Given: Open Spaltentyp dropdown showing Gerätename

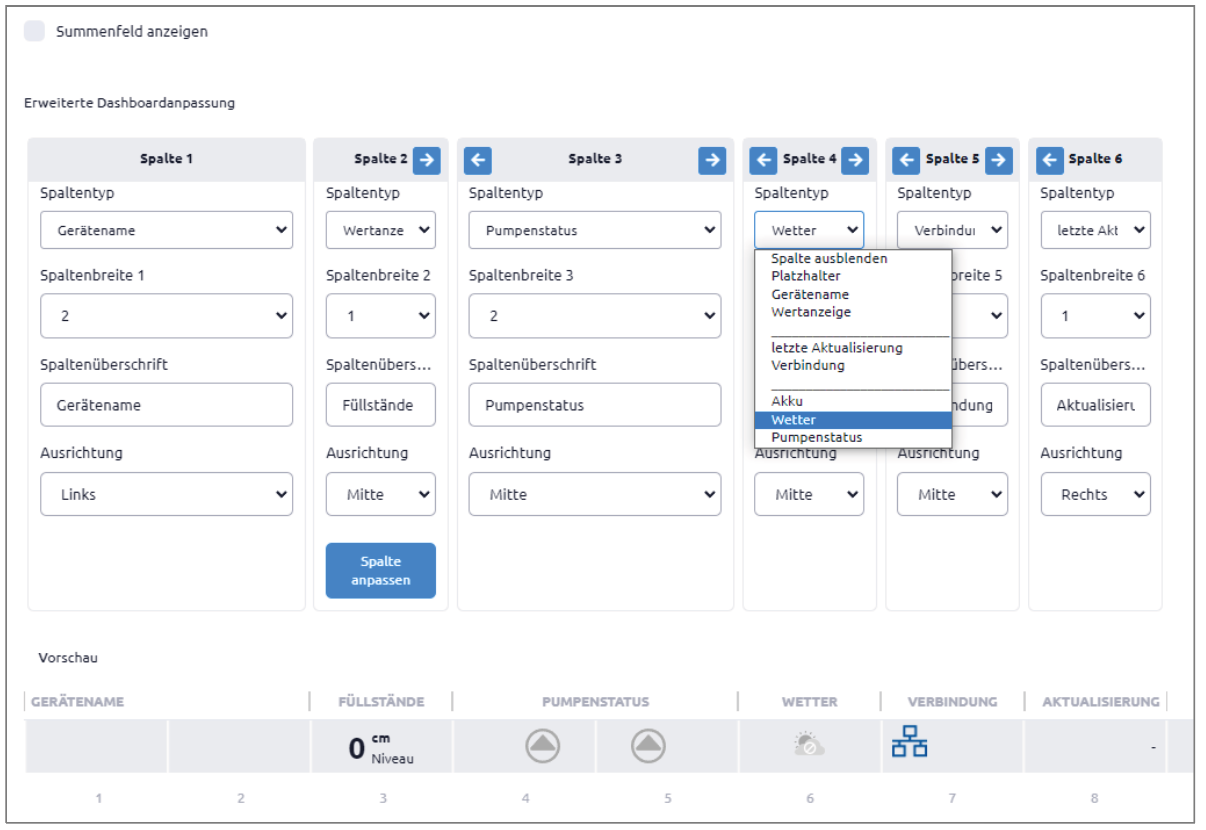Looking at the screenshot, I should 167,230.
